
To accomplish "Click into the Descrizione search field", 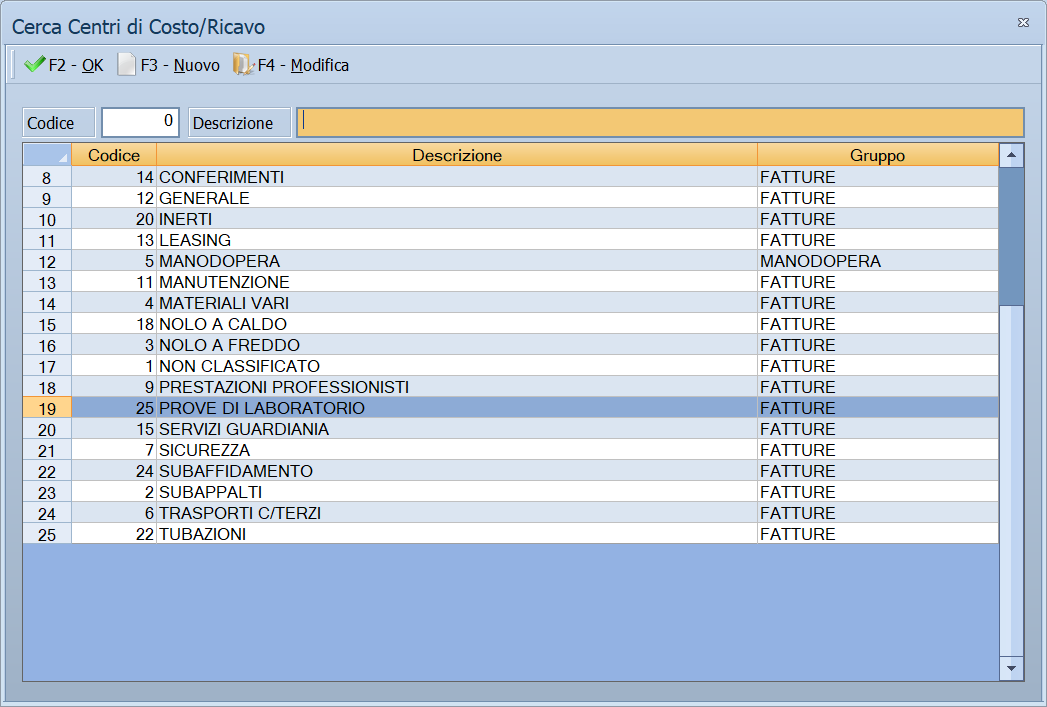I will click(660, 122).
